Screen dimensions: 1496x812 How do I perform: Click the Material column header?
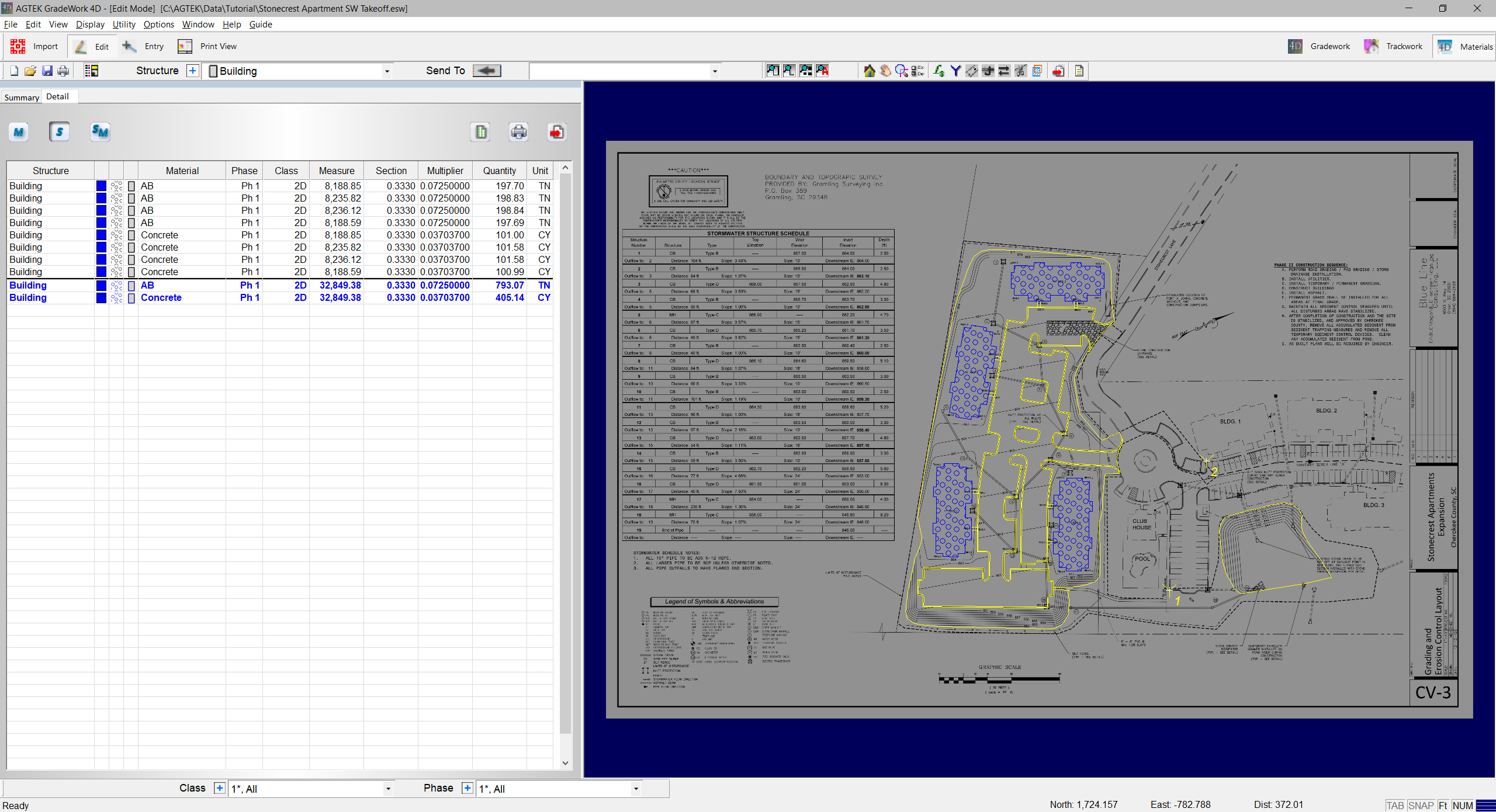182,171
